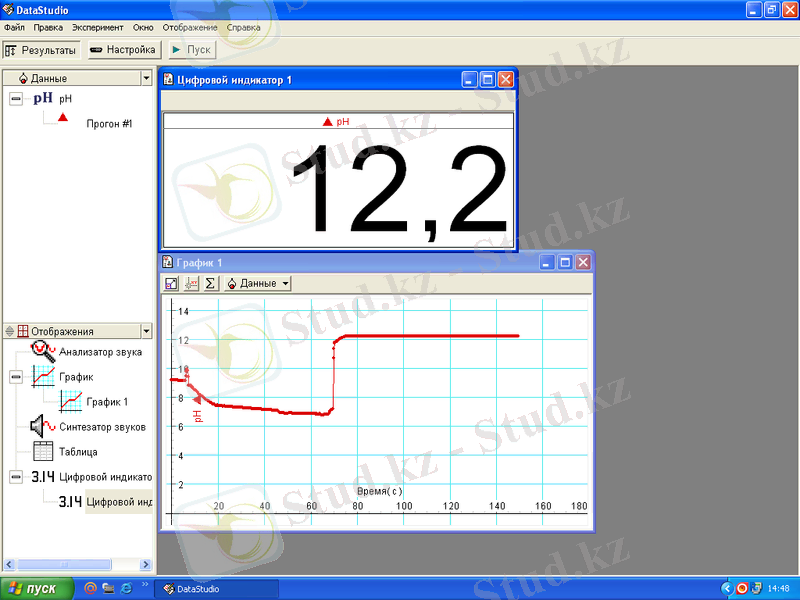This screenshot has width=800, height=600.
Task: Click the bold pH sensor icon
Action: tap(42, 98)
